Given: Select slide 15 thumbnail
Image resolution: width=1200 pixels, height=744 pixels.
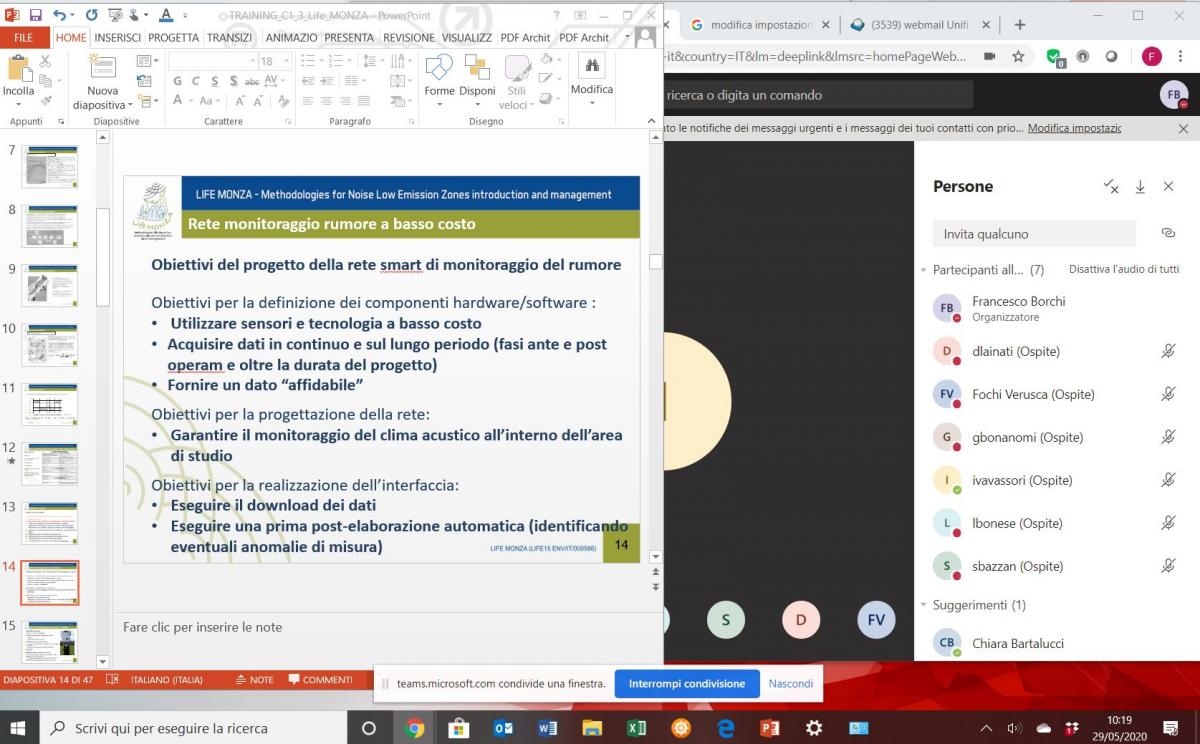Looking at the screenshot, I should pyautogui.click(x=50, y=641).
